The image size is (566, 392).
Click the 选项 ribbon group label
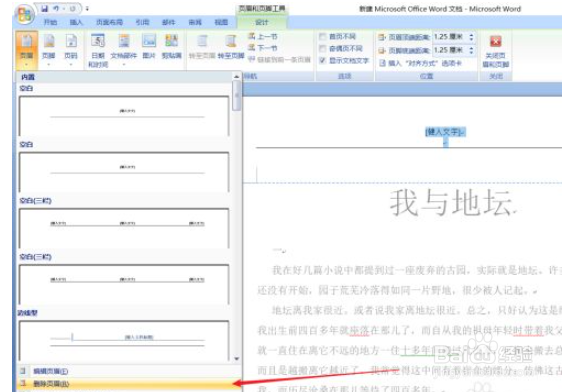(344, 76)
